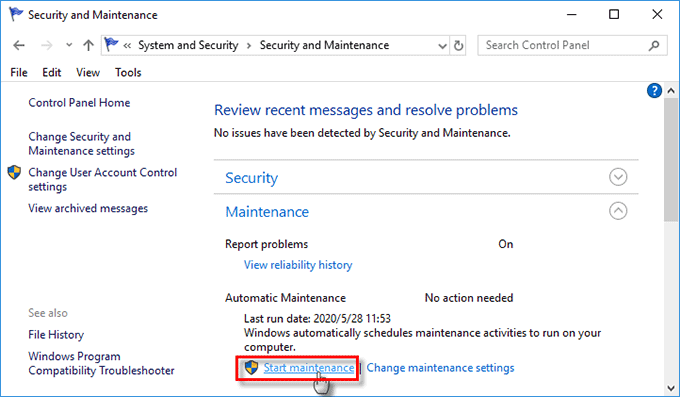
Task: Click the scrollbar down arrow
Action: (671, 388)
